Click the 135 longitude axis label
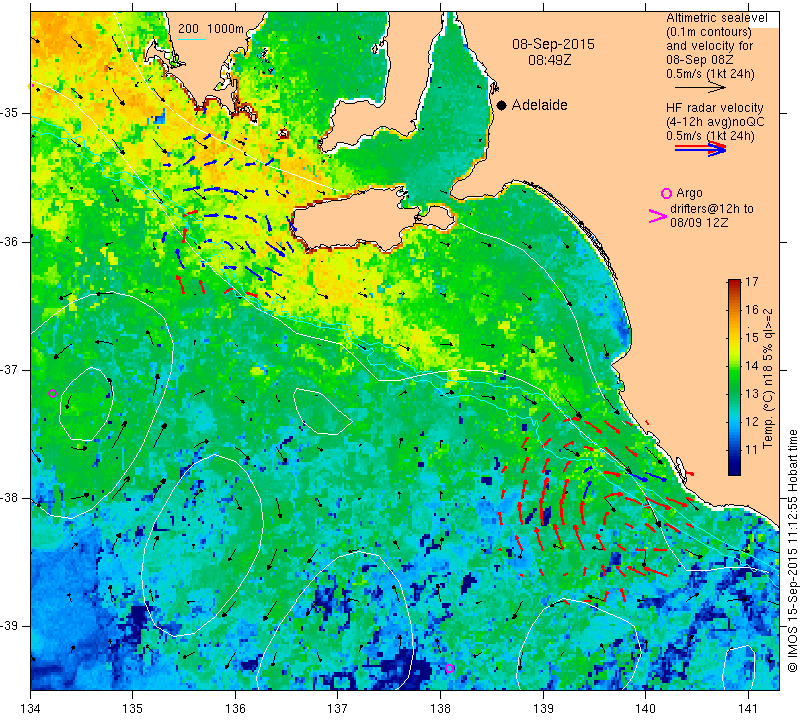This screenshot has width=800, height=720. [x=133, y=709]
